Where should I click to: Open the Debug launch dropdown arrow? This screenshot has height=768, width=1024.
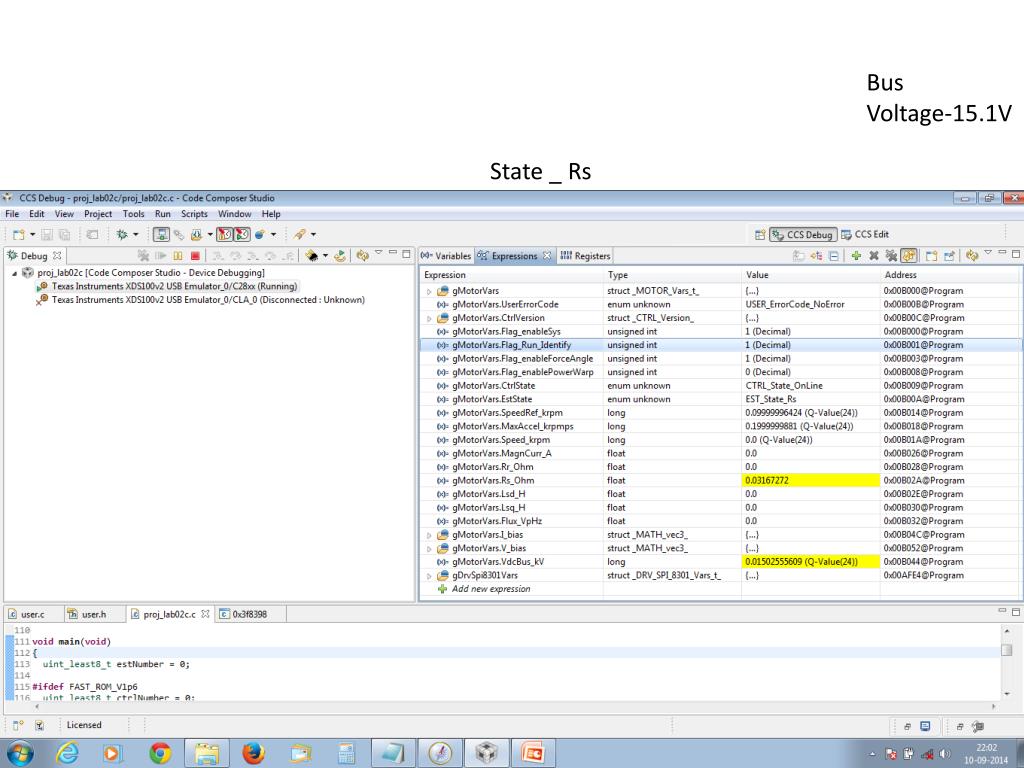click(x=136, y=234)
